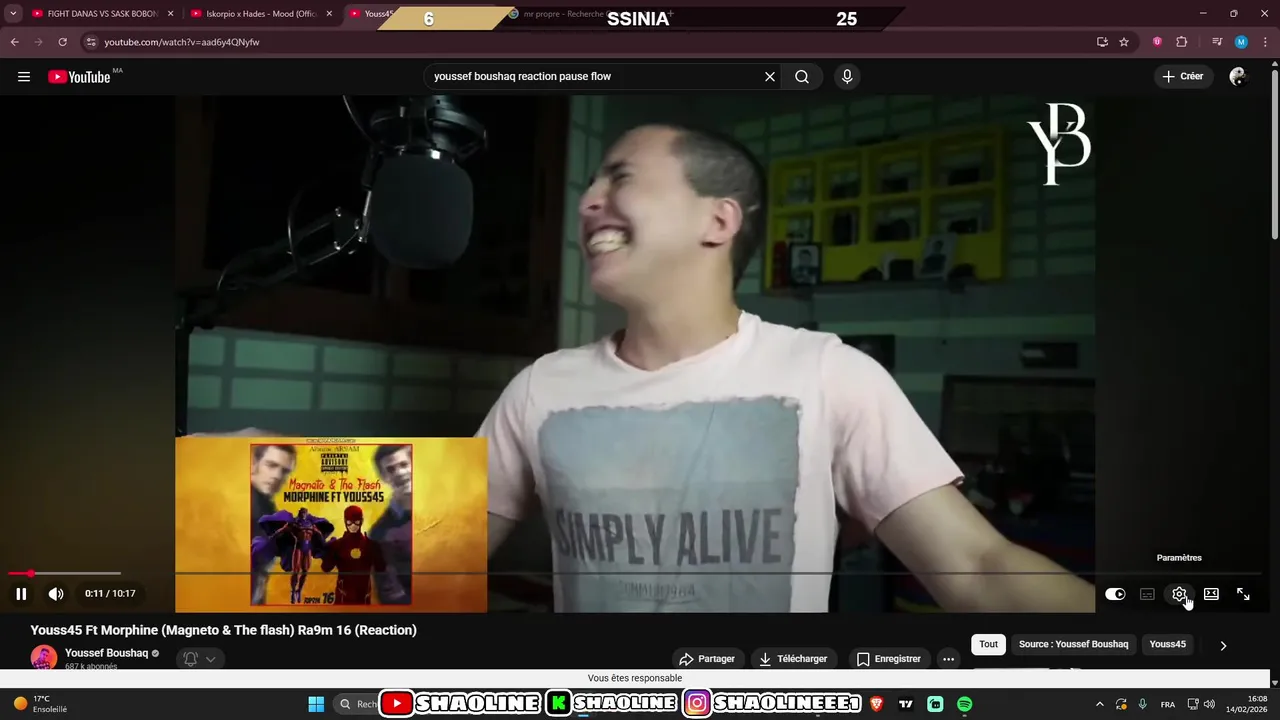Click the install app icon in address bar

tap(1102, 42)
